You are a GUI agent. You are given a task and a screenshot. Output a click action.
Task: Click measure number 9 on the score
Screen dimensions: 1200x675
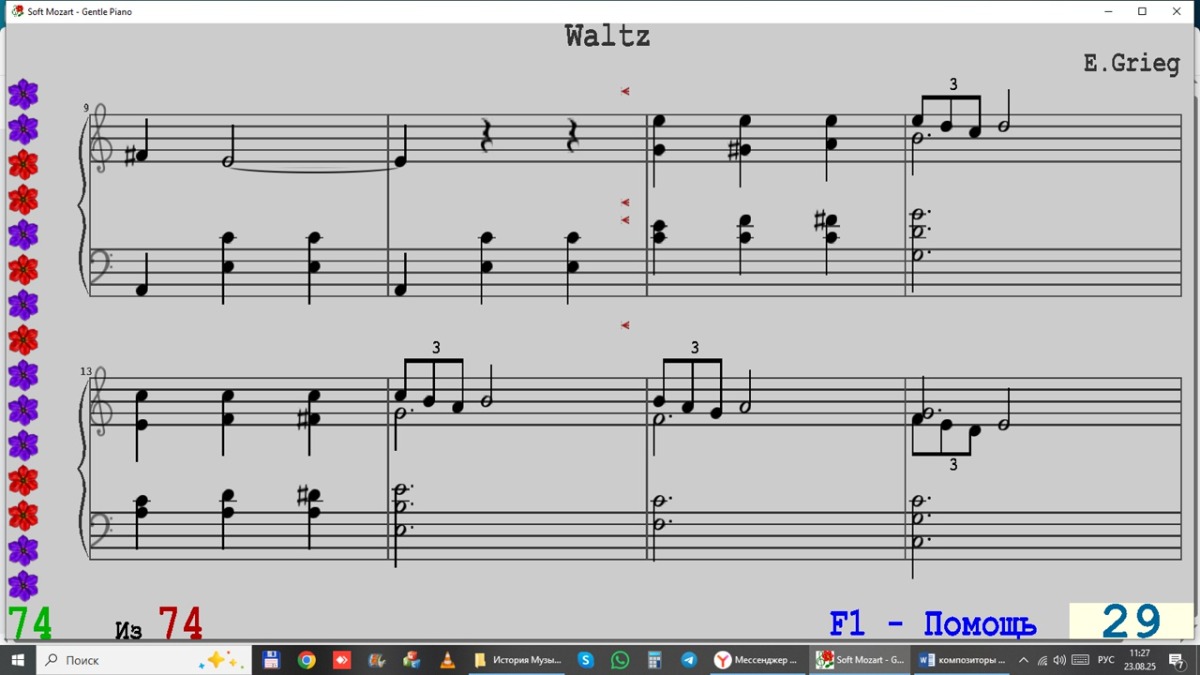coord(86,108)
